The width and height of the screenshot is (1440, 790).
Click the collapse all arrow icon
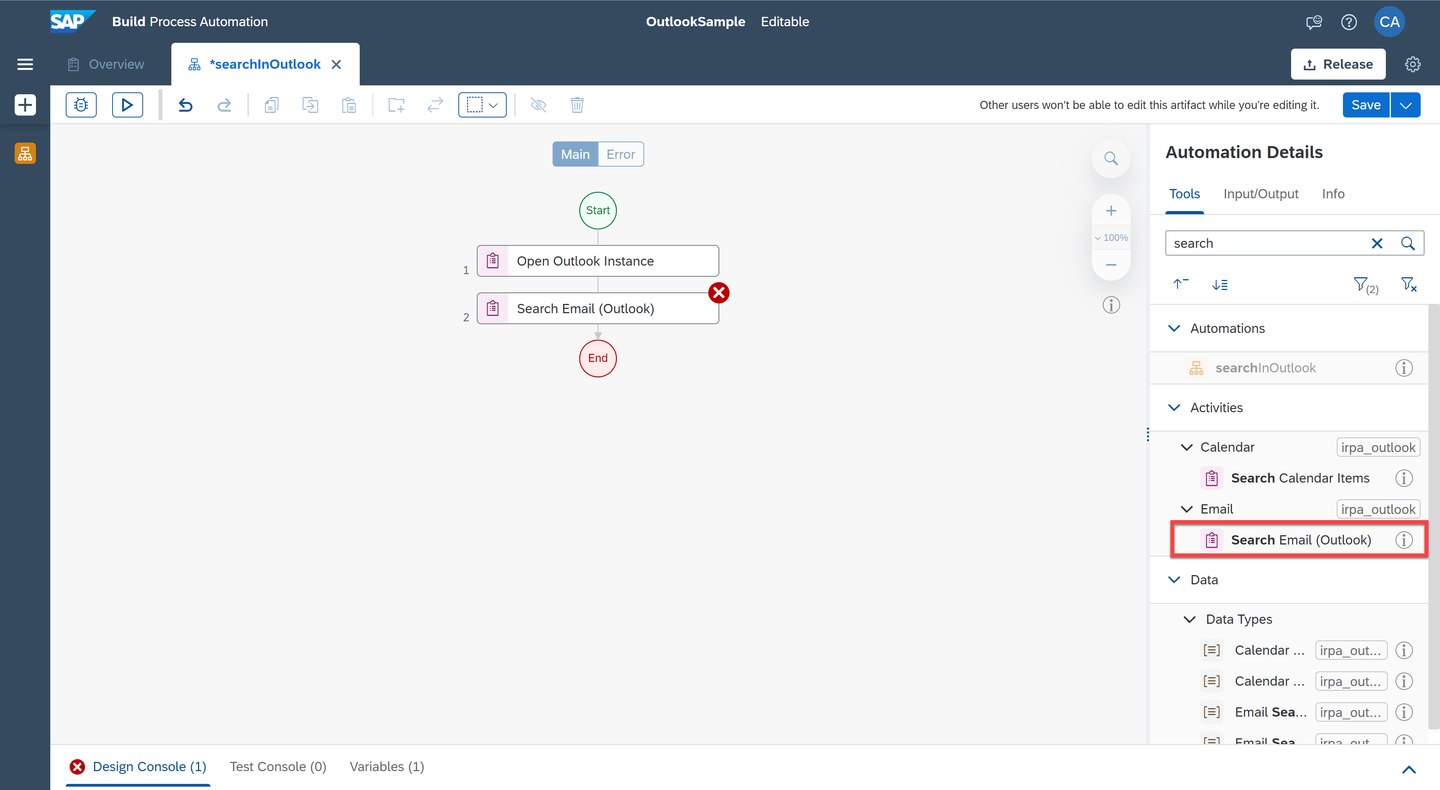click(x=1181, y=284)
